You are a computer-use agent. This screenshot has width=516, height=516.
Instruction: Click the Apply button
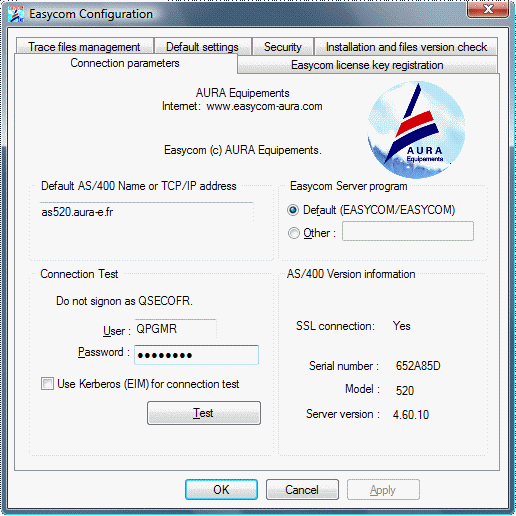[383, 489]
